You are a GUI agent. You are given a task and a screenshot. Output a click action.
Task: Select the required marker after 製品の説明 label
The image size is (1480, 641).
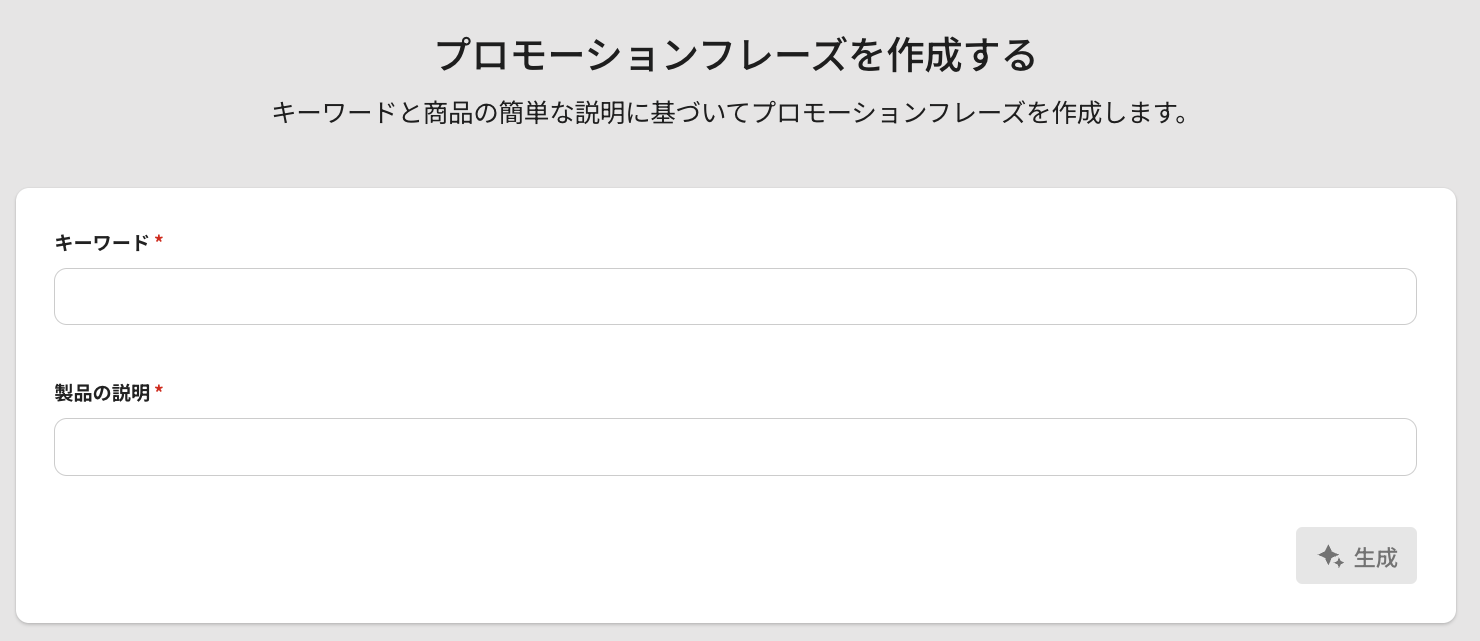(159, 391)
